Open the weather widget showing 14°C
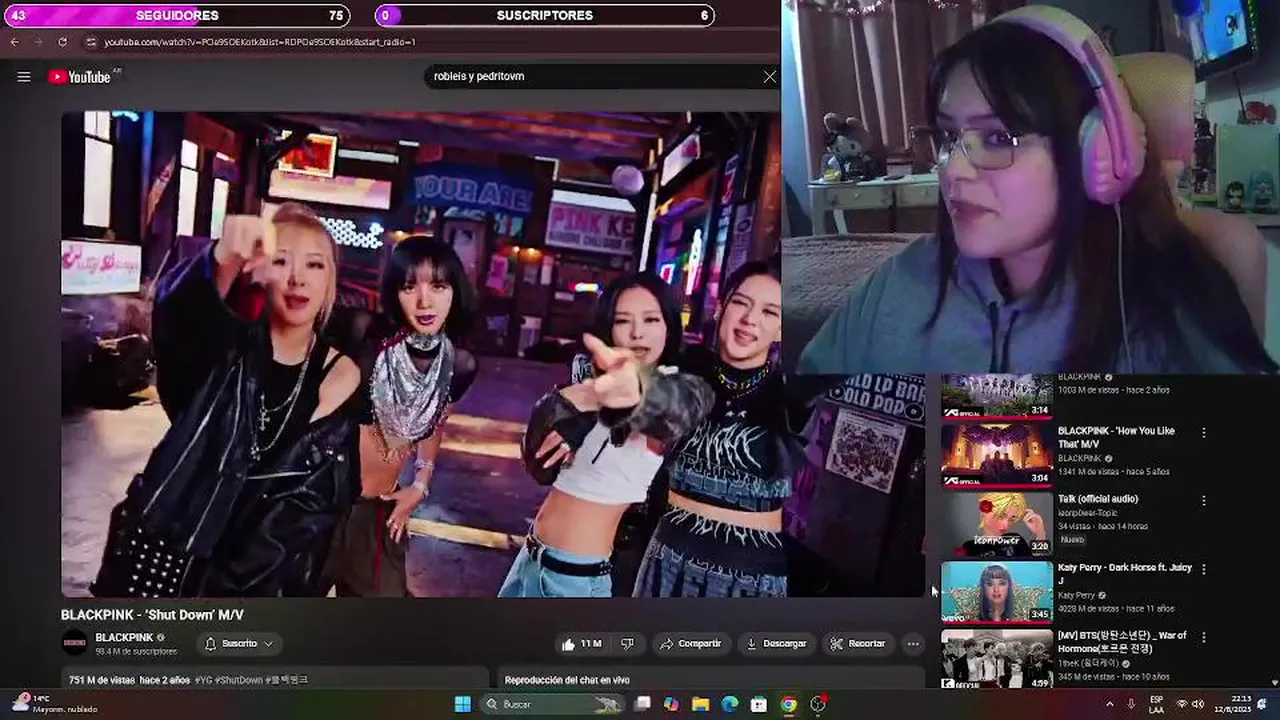This screenshot has height=720, width=1280. (x=55, y=703)
